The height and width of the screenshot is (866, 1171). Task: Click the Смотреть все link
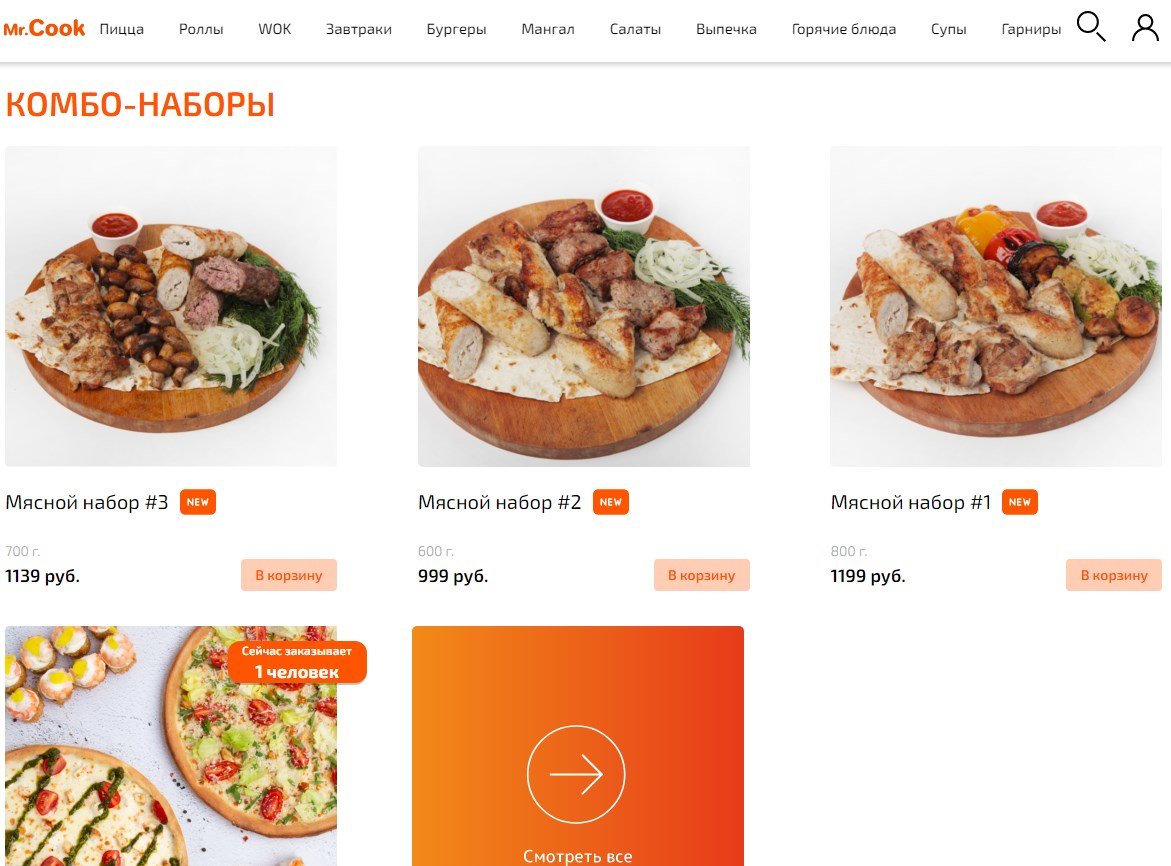pyautogui.click(x=577, y=856)
